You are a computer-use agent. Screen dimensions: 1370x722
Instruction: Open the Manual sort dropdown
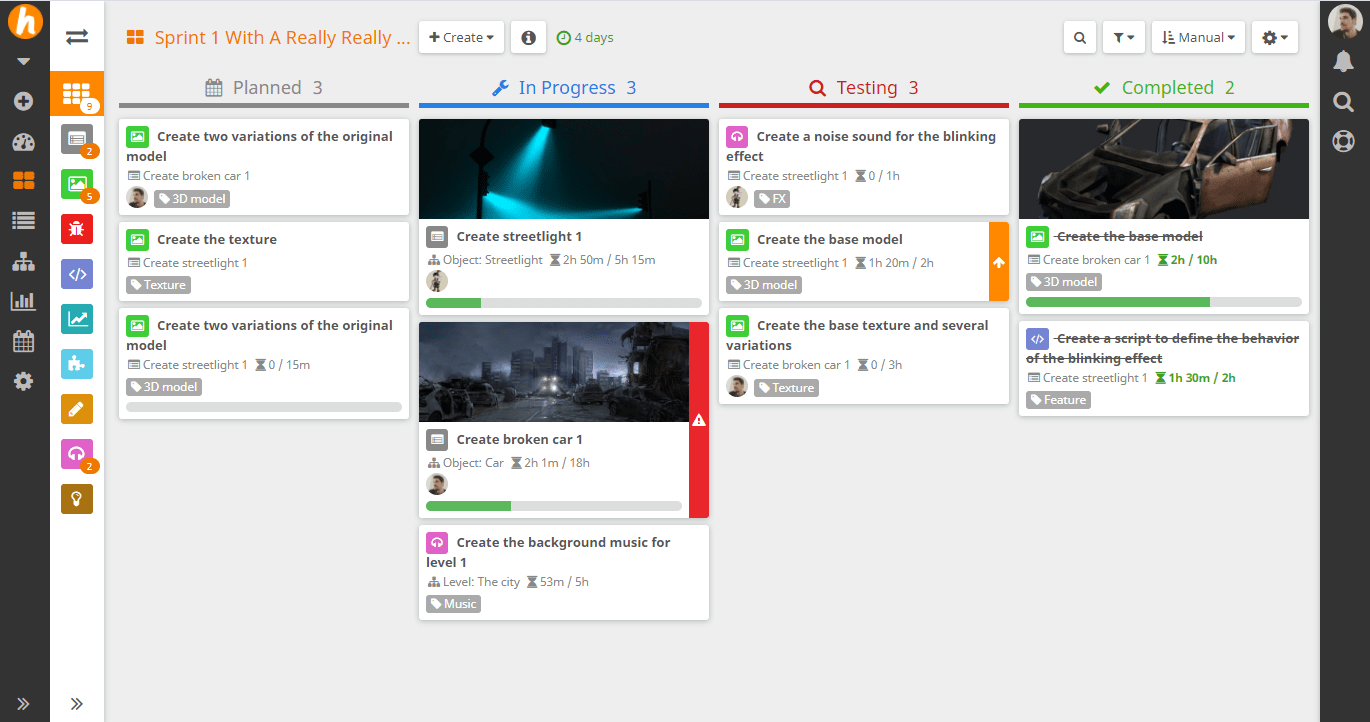[x=1198, y=38]
